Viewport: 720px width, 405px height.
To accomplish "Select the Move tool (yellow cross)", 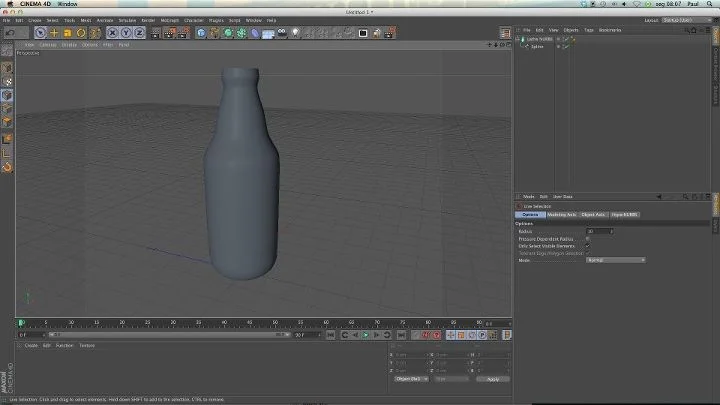I will click(x=54, y=33).
